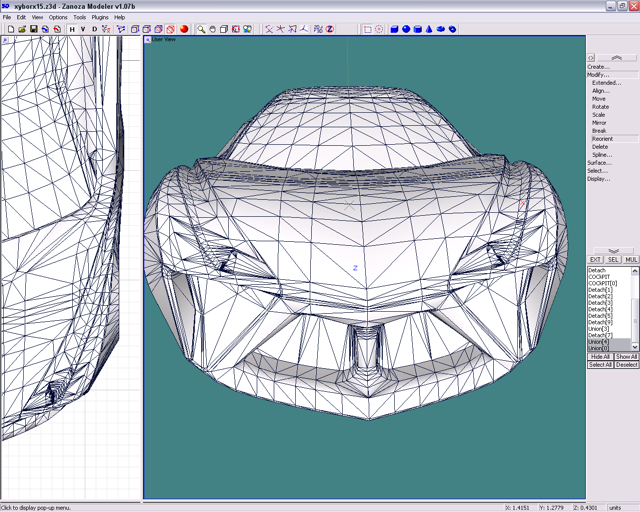
Task: Select COCKPIT in the object list
Action: pyautogui.click(x=599, y=277)
